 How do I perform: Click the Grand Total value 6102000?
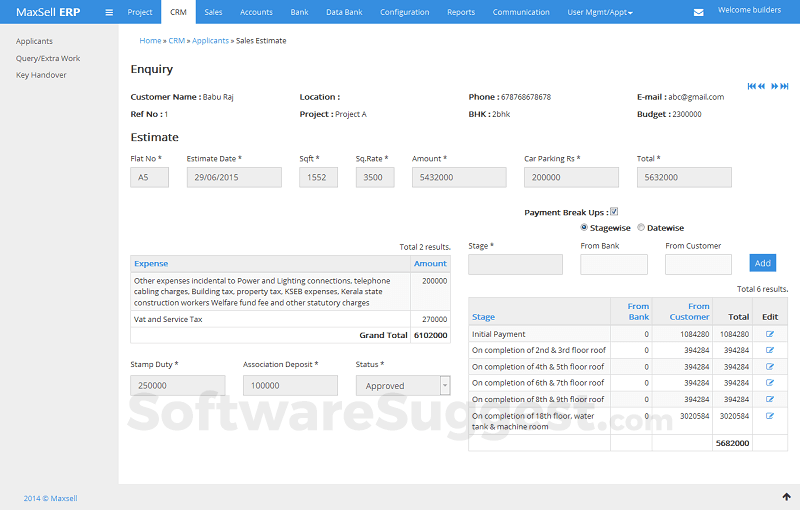(x=431, y=335)
